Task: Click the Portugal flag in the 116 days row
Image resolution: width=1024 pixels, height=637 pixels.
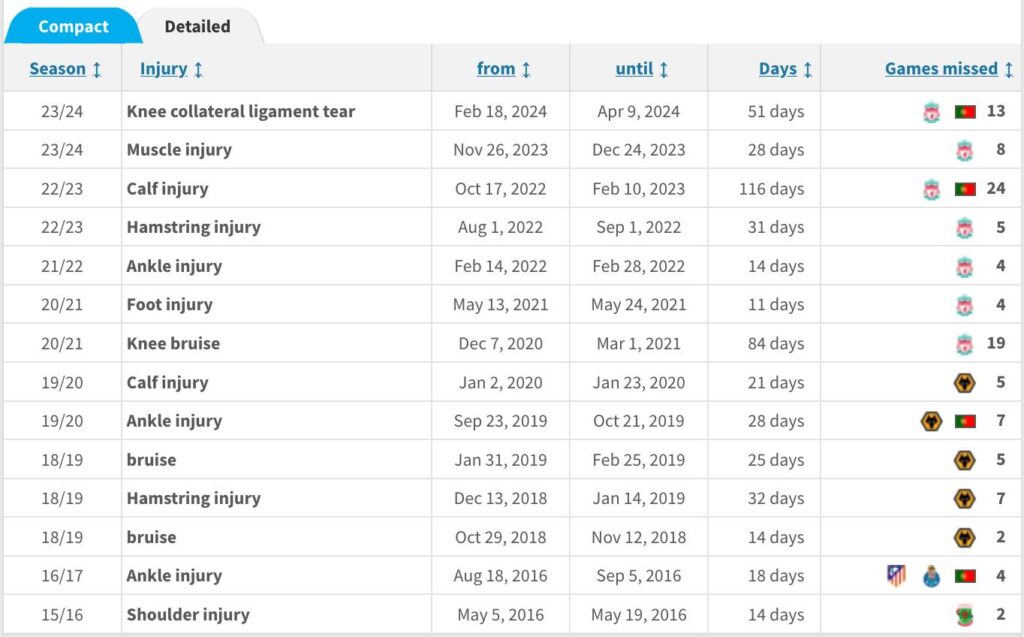Action: pos(965,189)
